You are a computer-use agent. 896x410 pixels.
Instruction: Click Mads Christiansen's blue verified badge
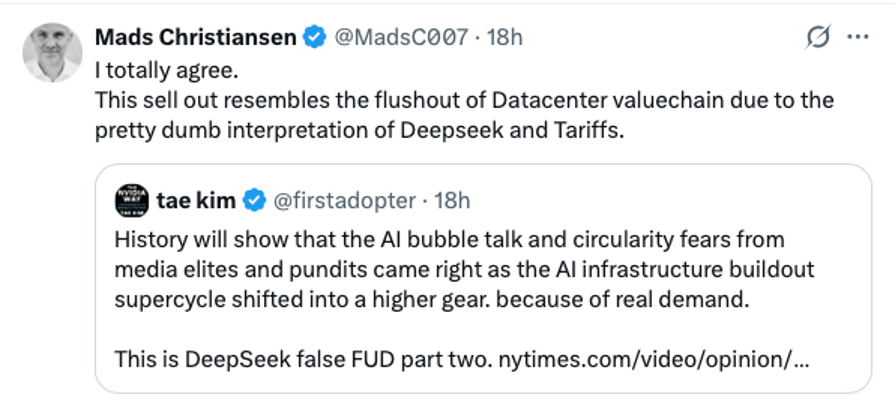coord(314,38)
